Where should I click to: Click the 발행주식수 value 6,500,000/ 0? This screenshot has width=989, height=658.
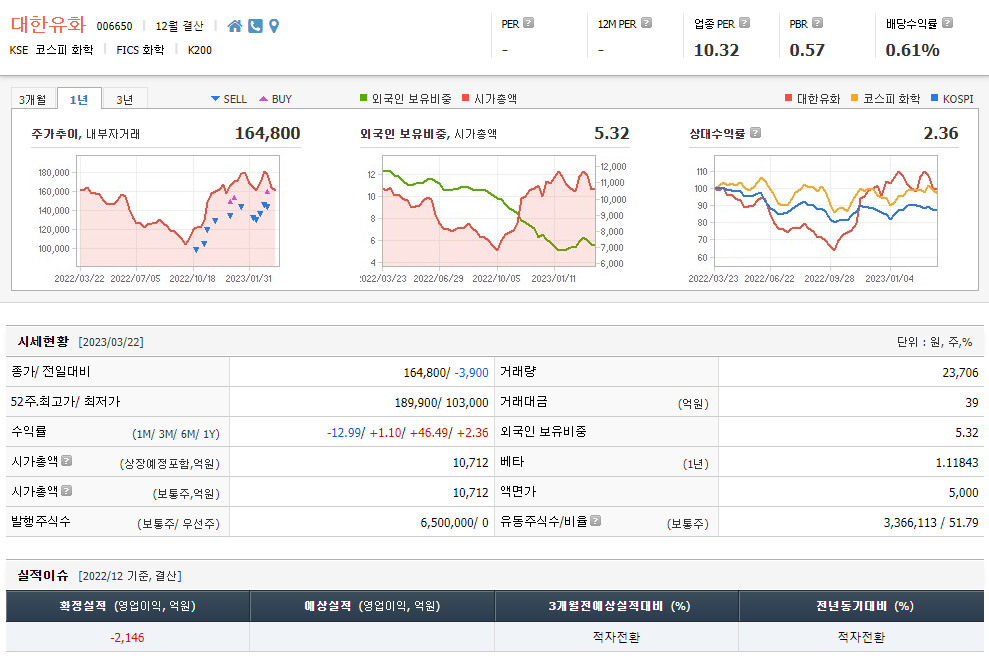point(454,522)
